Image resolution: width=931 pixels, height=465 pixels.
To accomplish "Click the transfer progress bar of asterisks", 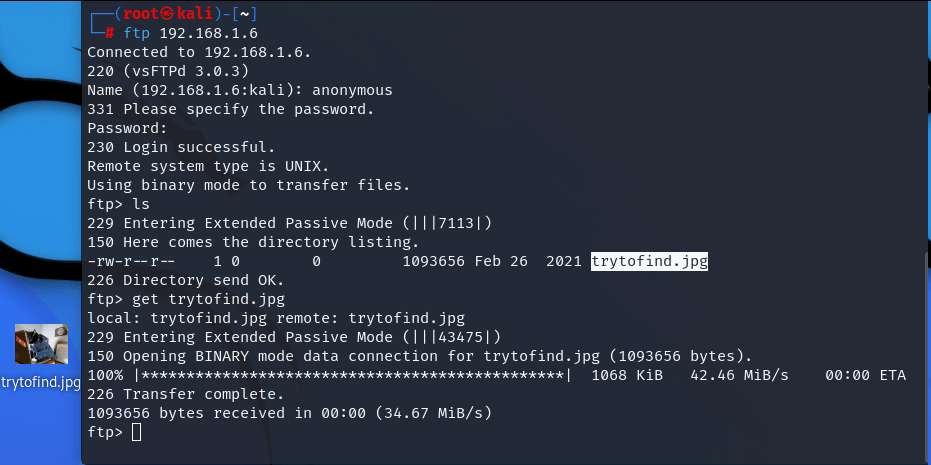I will coord(353,375).
